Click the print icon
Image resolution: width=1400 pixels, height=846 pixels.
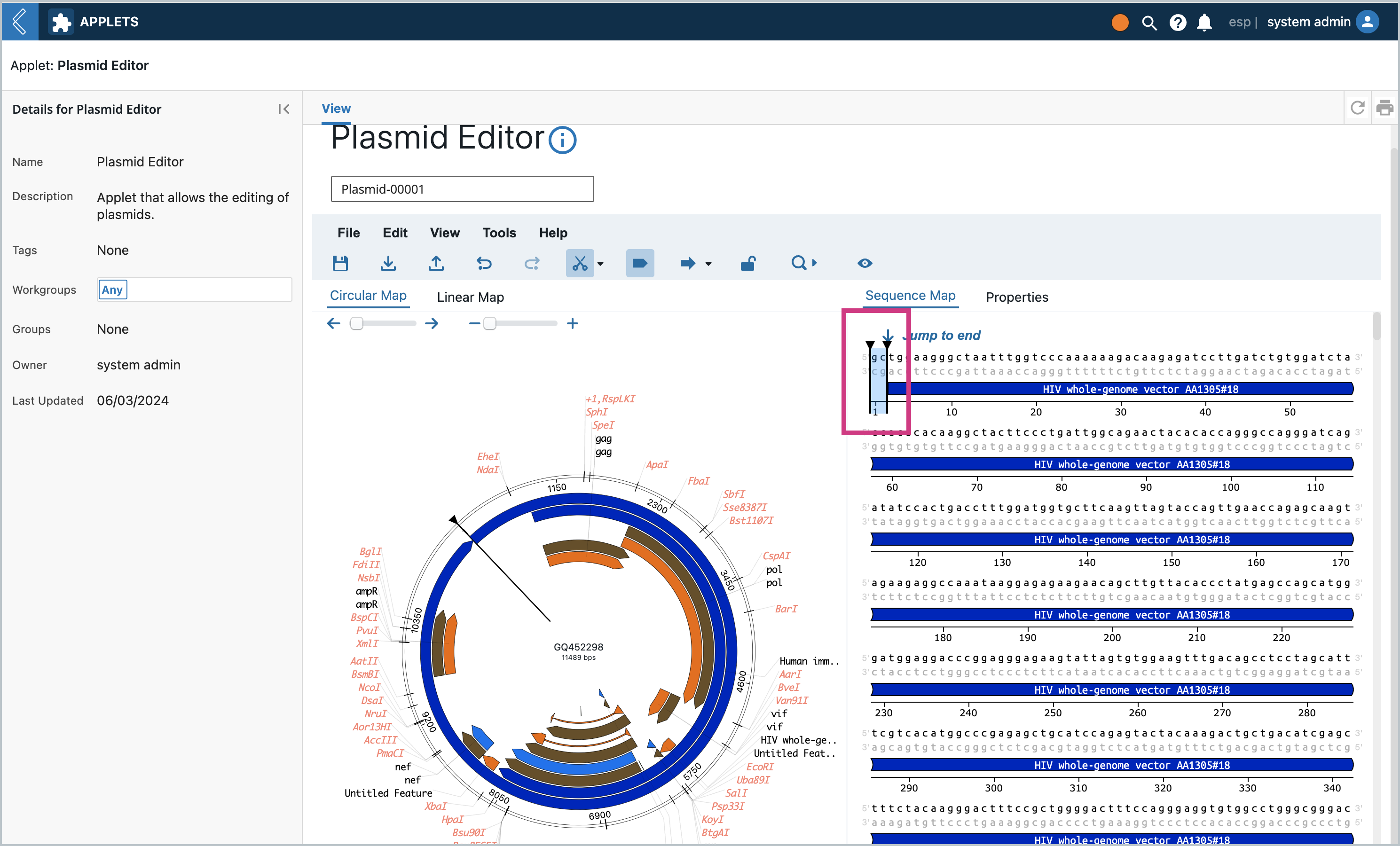[x=1384, y=107]
